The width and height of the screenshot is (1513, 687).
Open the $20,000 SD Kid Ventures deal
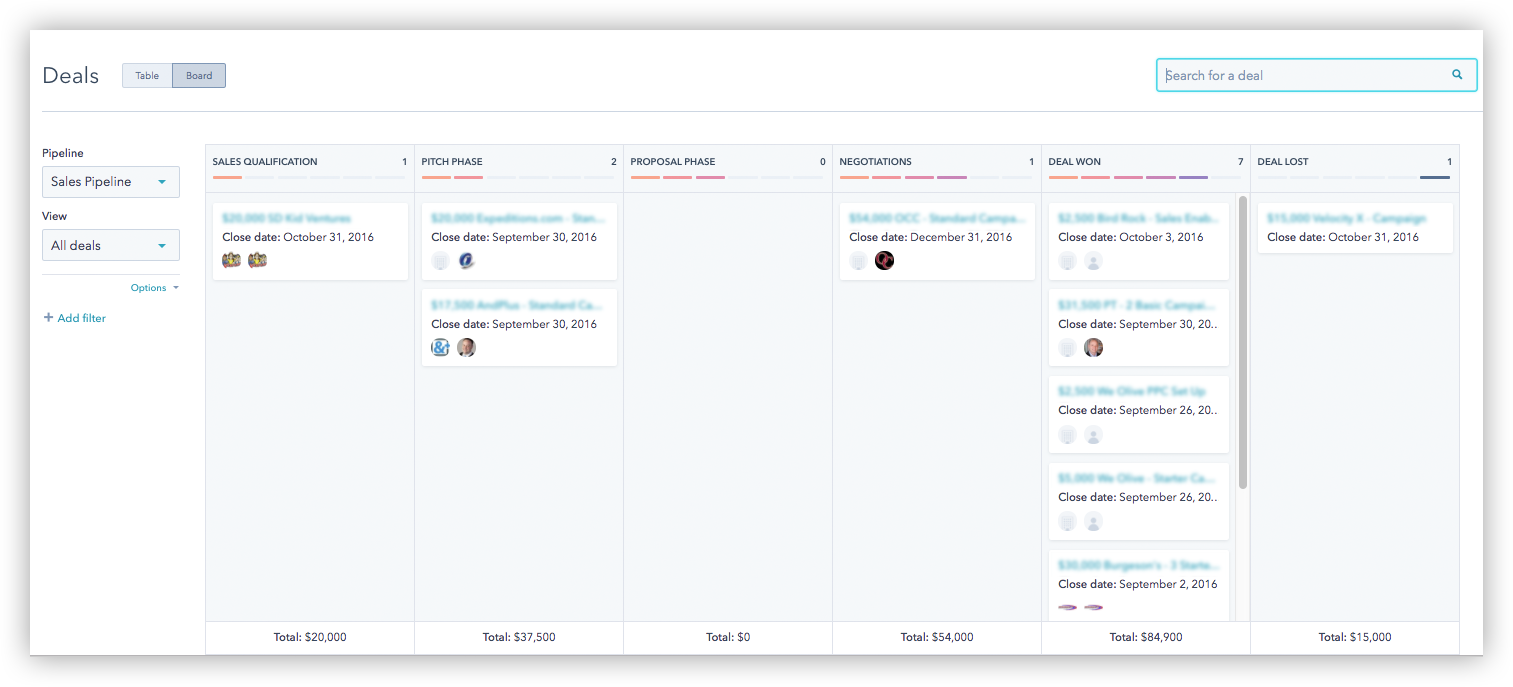point(286,218)
